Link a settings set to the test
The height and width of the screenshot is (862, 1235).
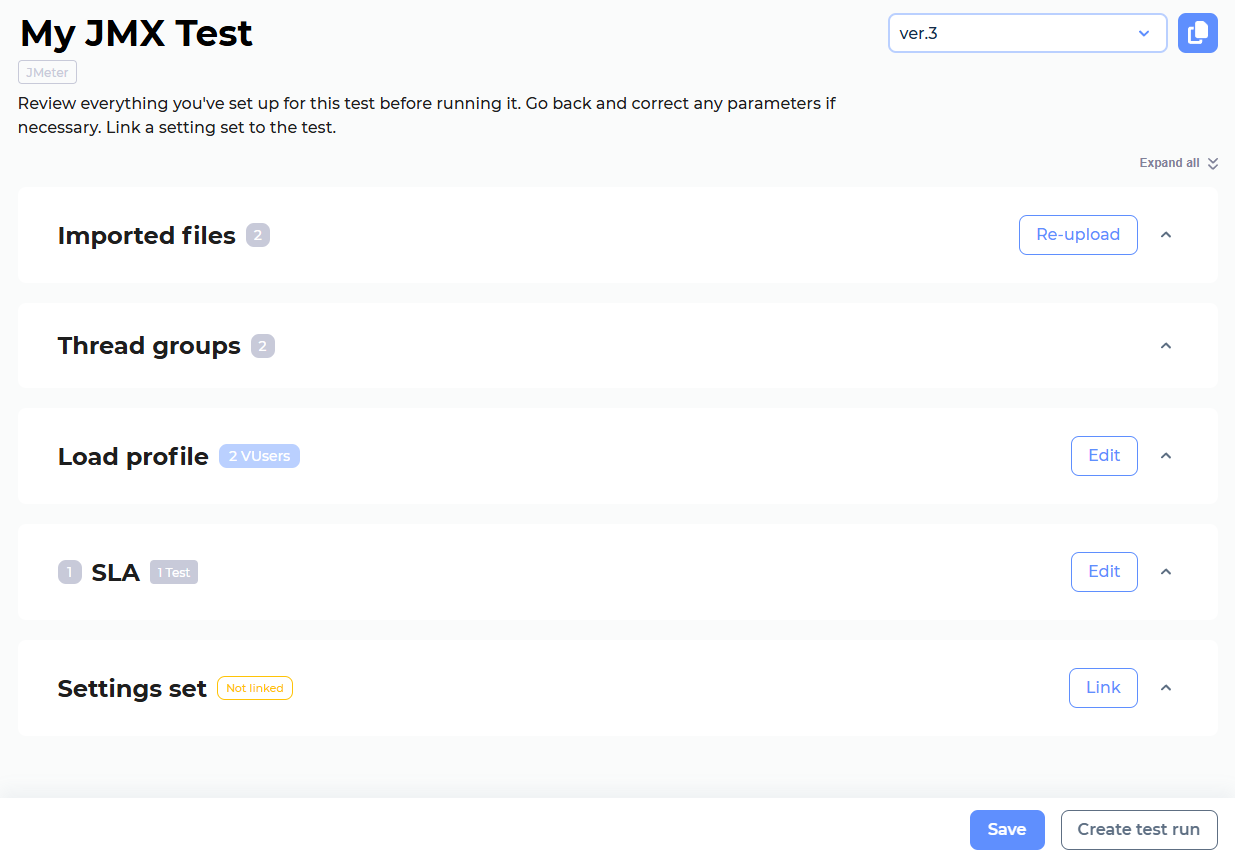coord(1103,687)
